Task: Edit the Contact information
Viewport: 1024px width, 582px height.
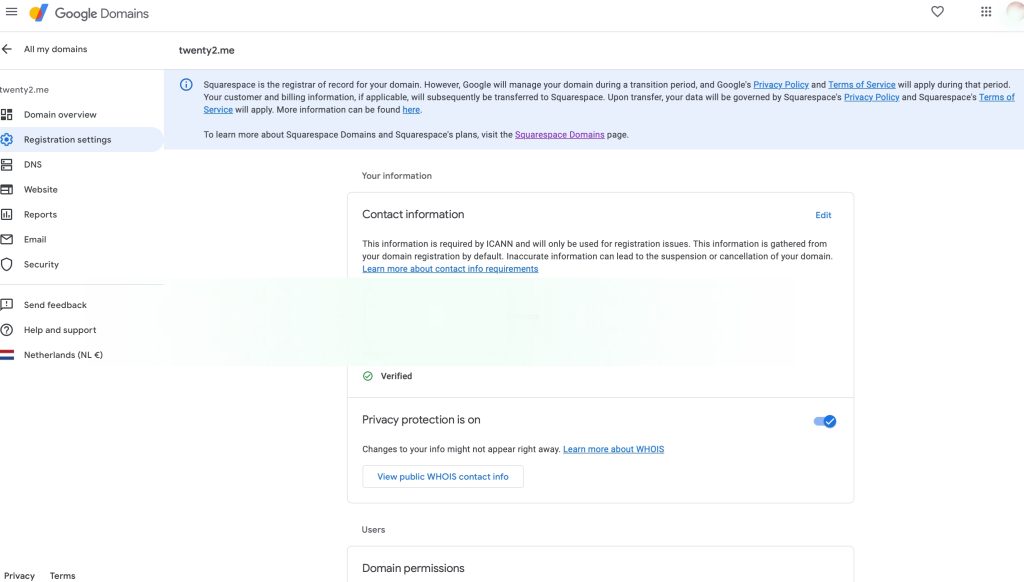Action: pos(823,215)
